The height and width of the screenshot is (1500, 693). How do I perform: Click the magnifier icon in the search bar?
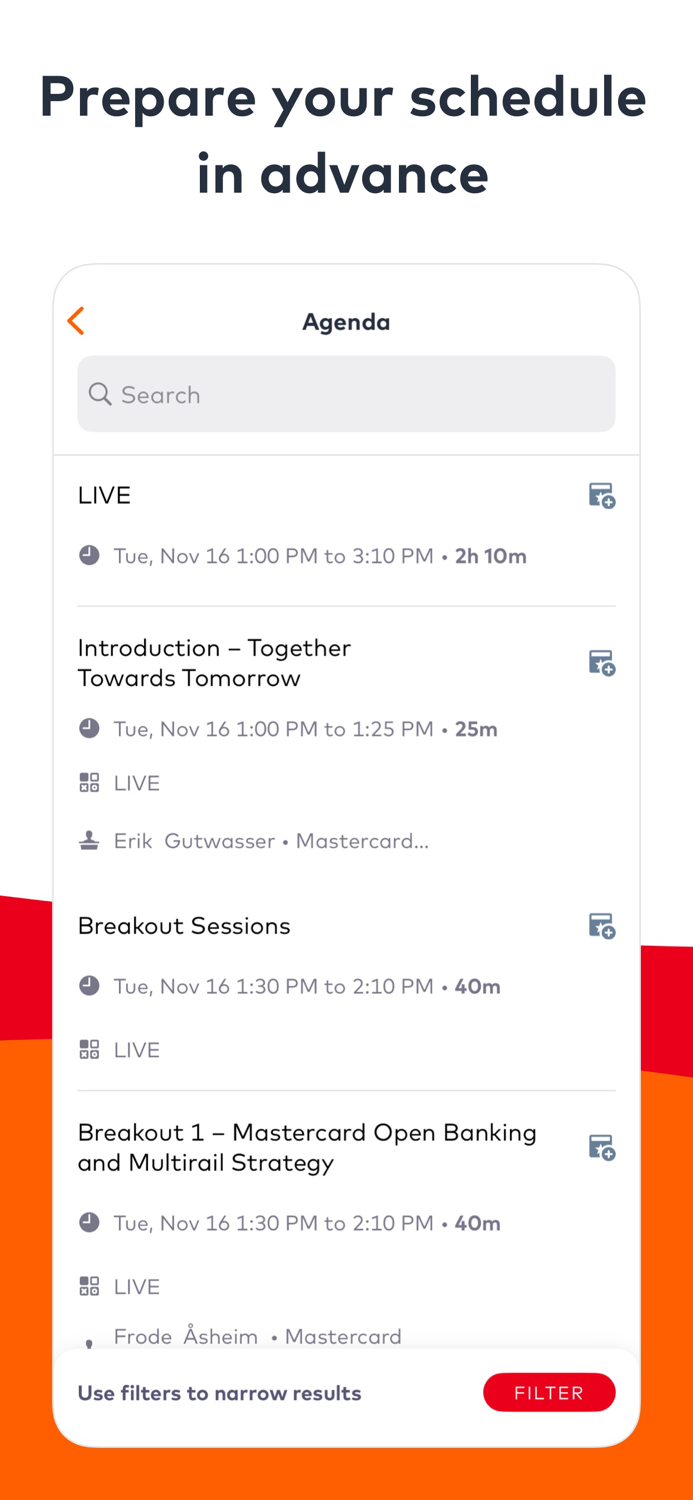(100, 394)
